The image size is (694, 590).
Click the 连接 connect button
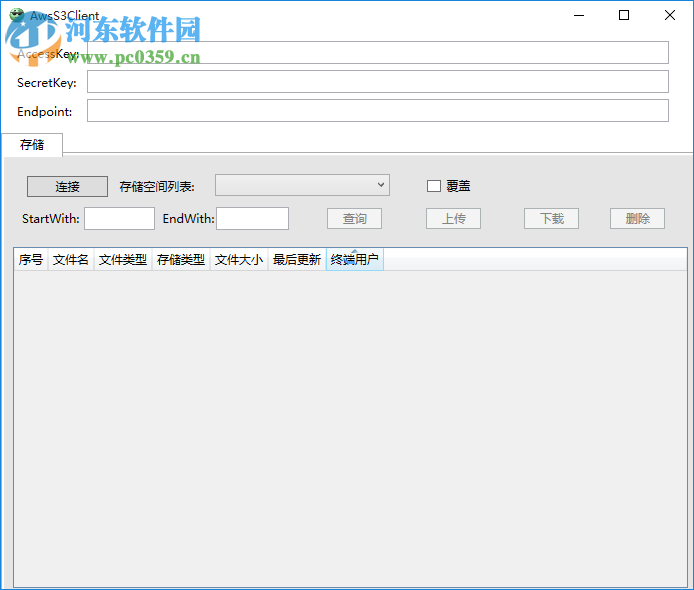pyautogui.click(x=67, y=186)
